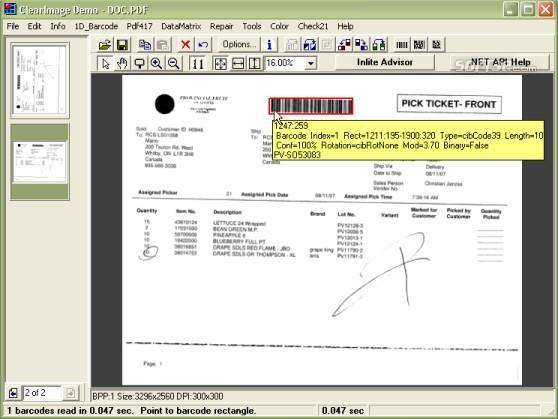Click the 'PV-SO53083' barcode value in tooltip
This screenshot has height=419, width=558.
tap(298, 155)
